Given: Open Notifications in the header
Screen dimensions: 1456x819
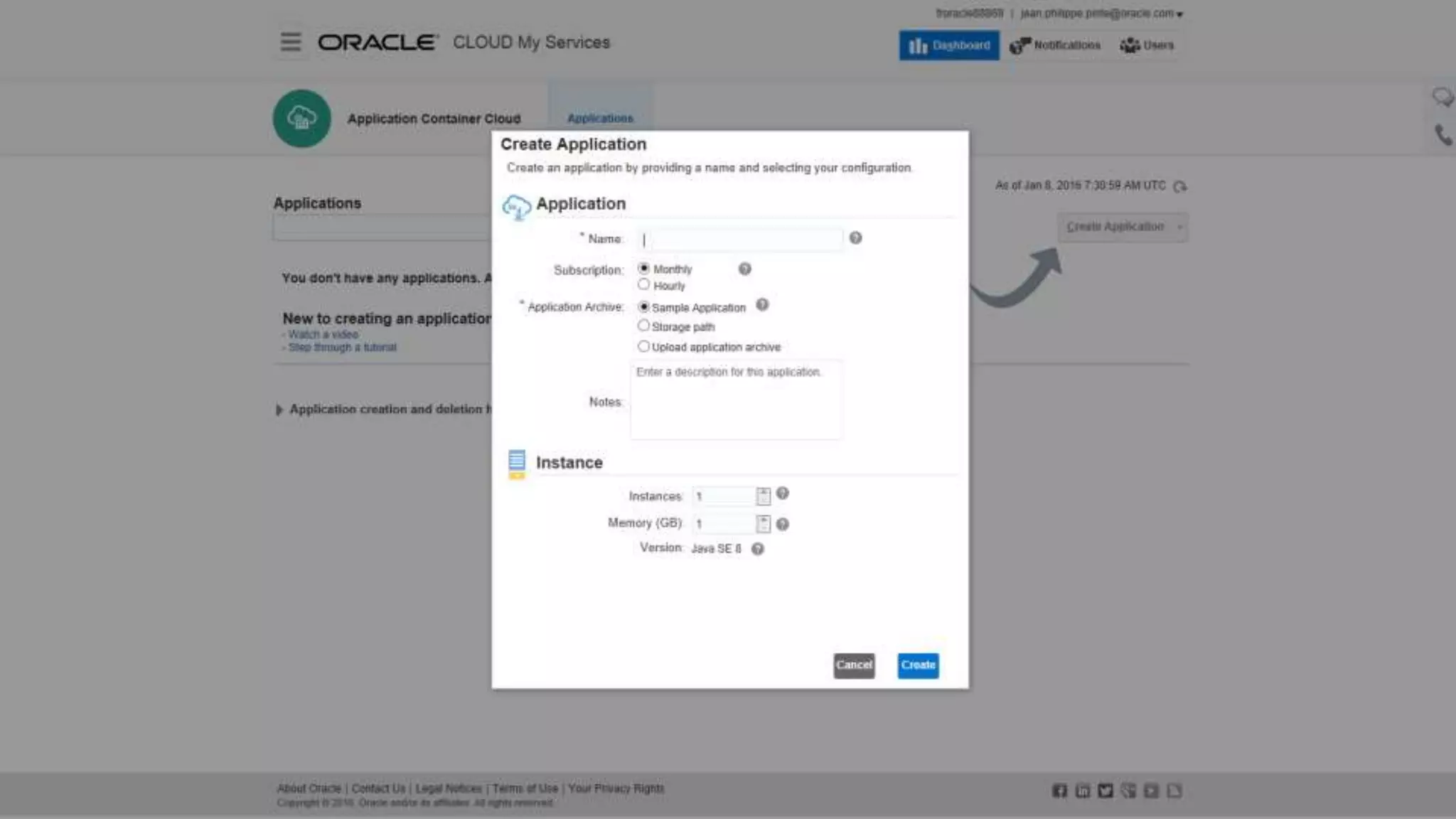Looking at the screenshot, I should [1055, 45].
